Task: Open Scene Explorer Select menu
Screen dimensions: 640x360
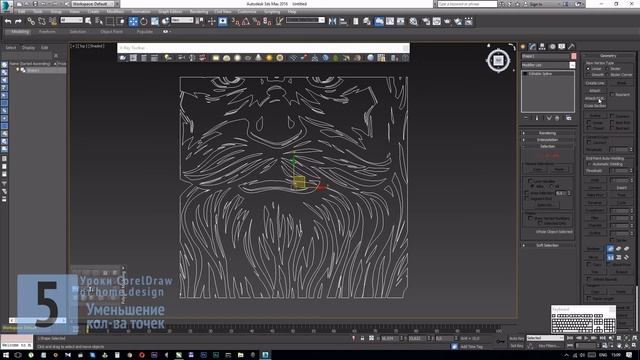Action: tap(11, 48)
